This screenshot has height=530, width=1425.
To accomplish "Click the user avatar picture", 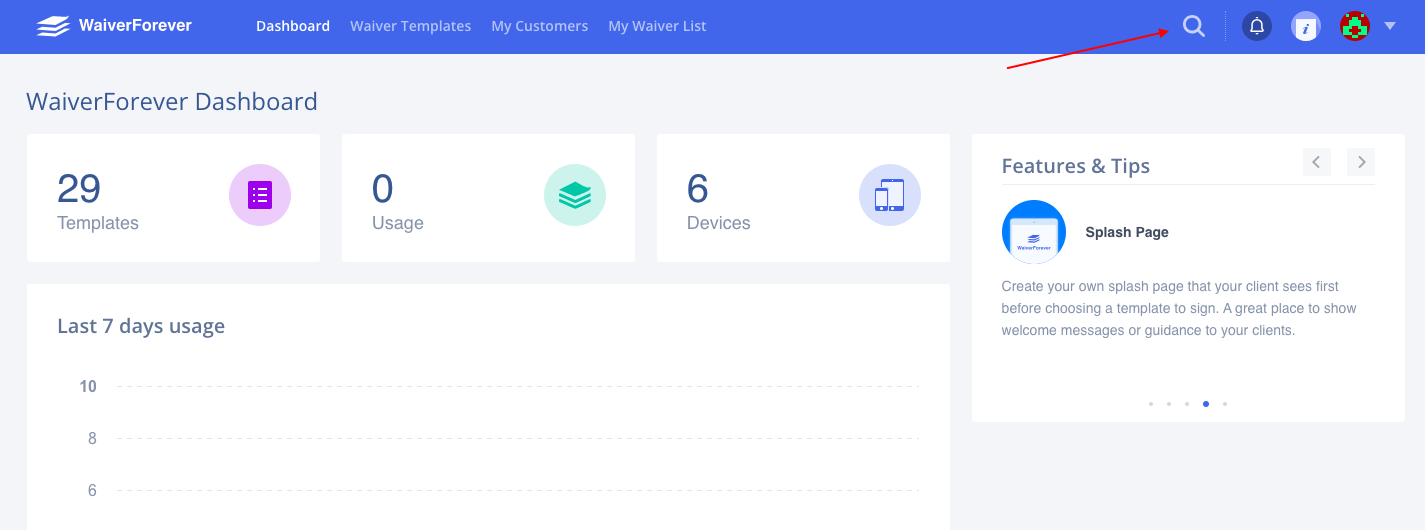I will (1355, 26).
